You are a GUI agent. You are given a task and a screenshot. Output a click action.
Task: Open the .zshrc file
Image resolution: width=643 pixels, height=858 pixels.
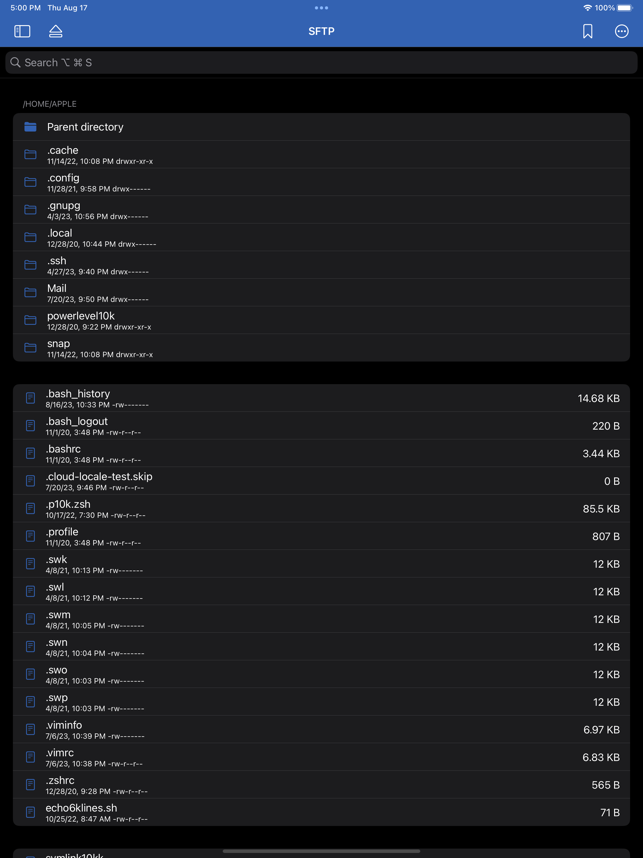click(x=321, y=785)
